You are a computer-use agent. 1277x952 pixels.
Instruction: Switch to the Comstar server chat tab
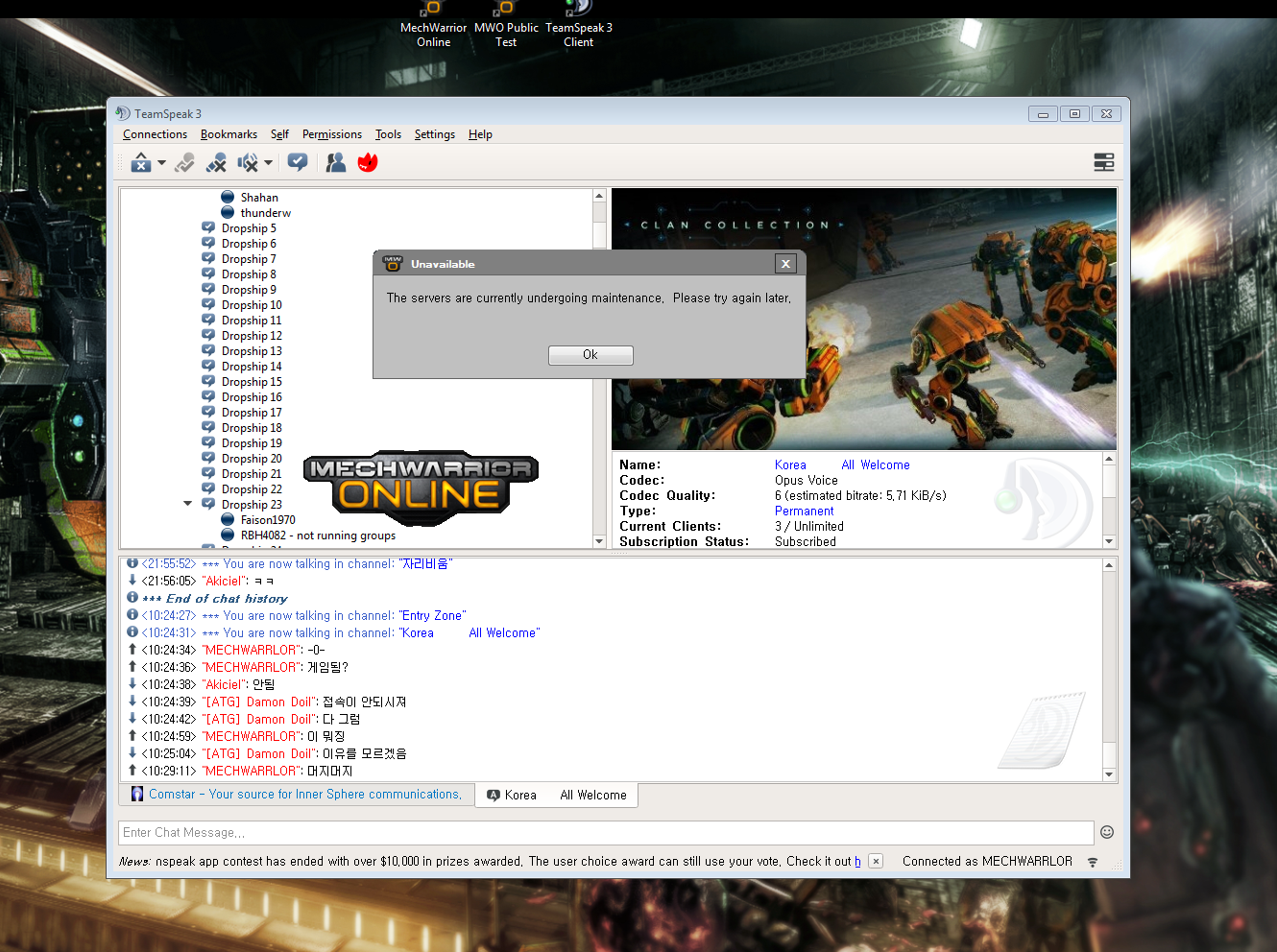click(x=297, y=795)
